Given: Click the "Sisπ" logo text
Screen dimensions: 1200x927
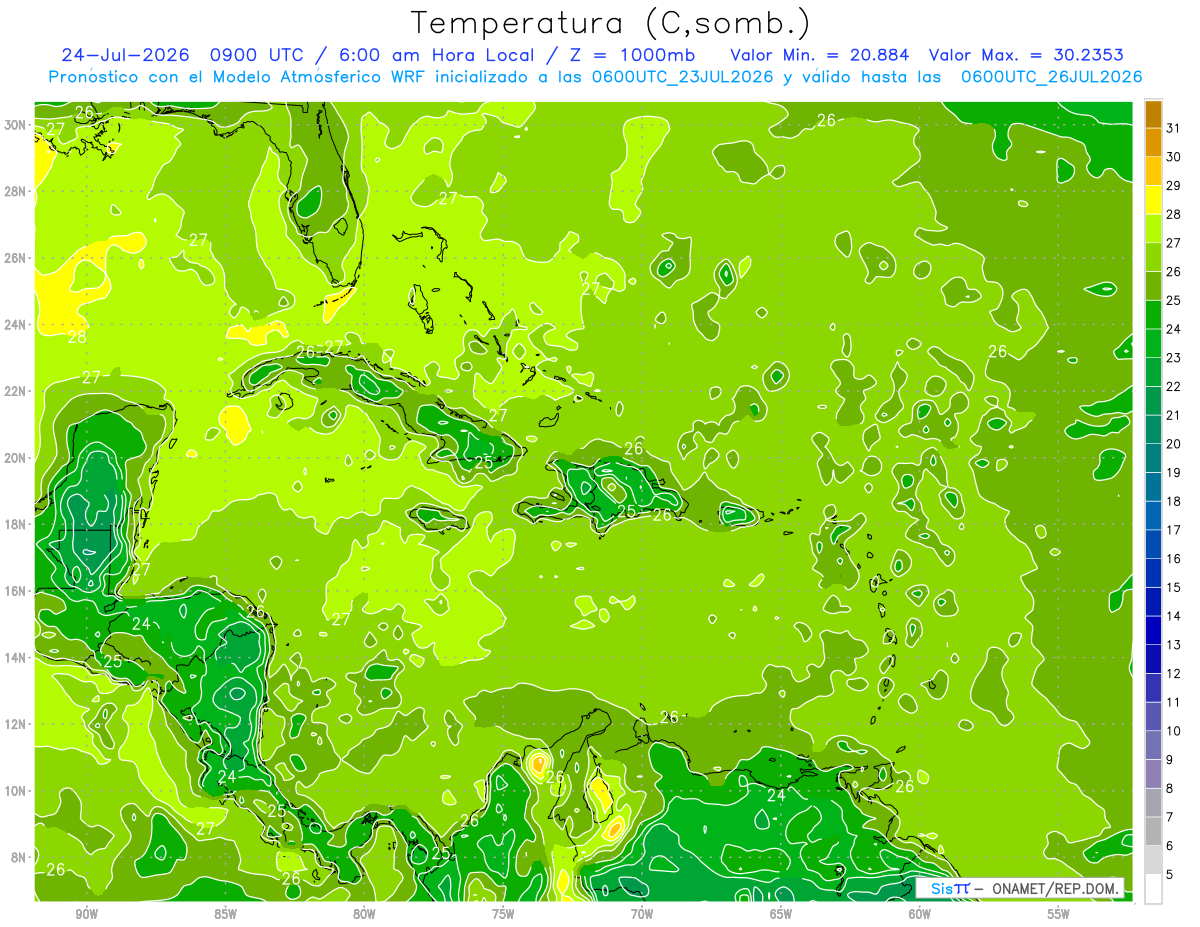Looking at the screenshot, I should [x=949, y=888].
